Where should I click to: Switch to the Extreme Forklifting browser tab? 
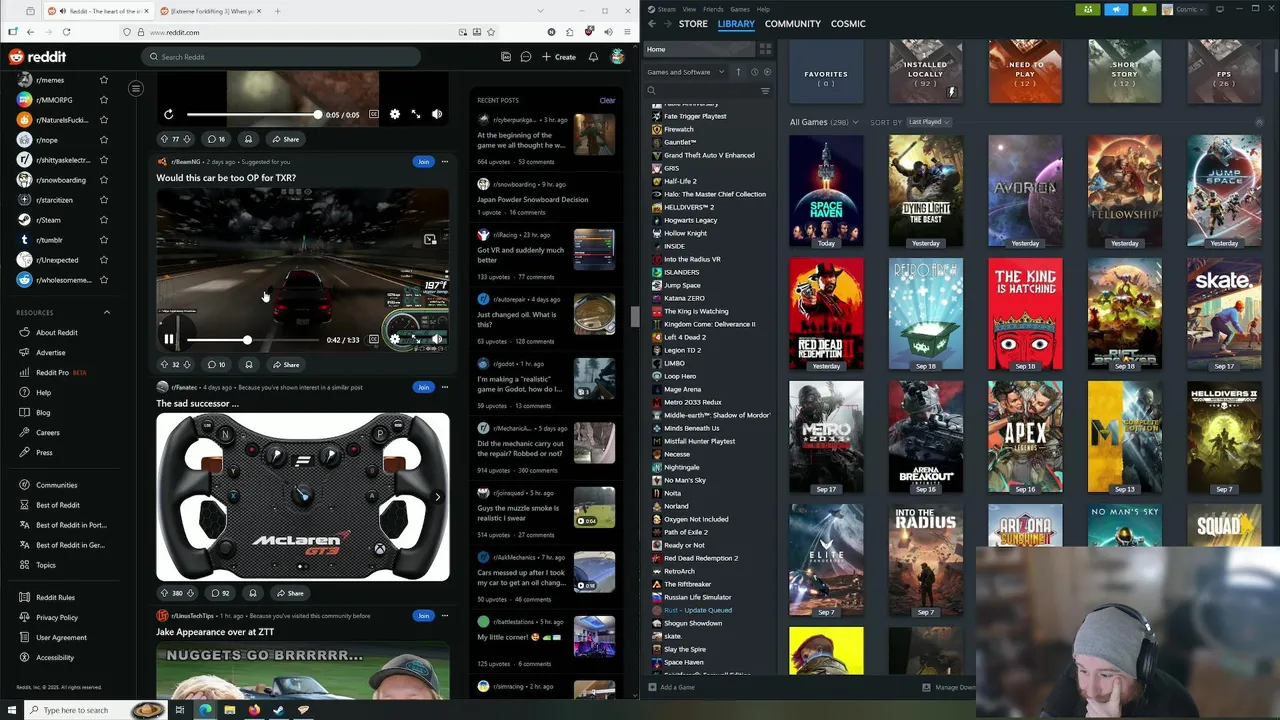click(211, 11)
